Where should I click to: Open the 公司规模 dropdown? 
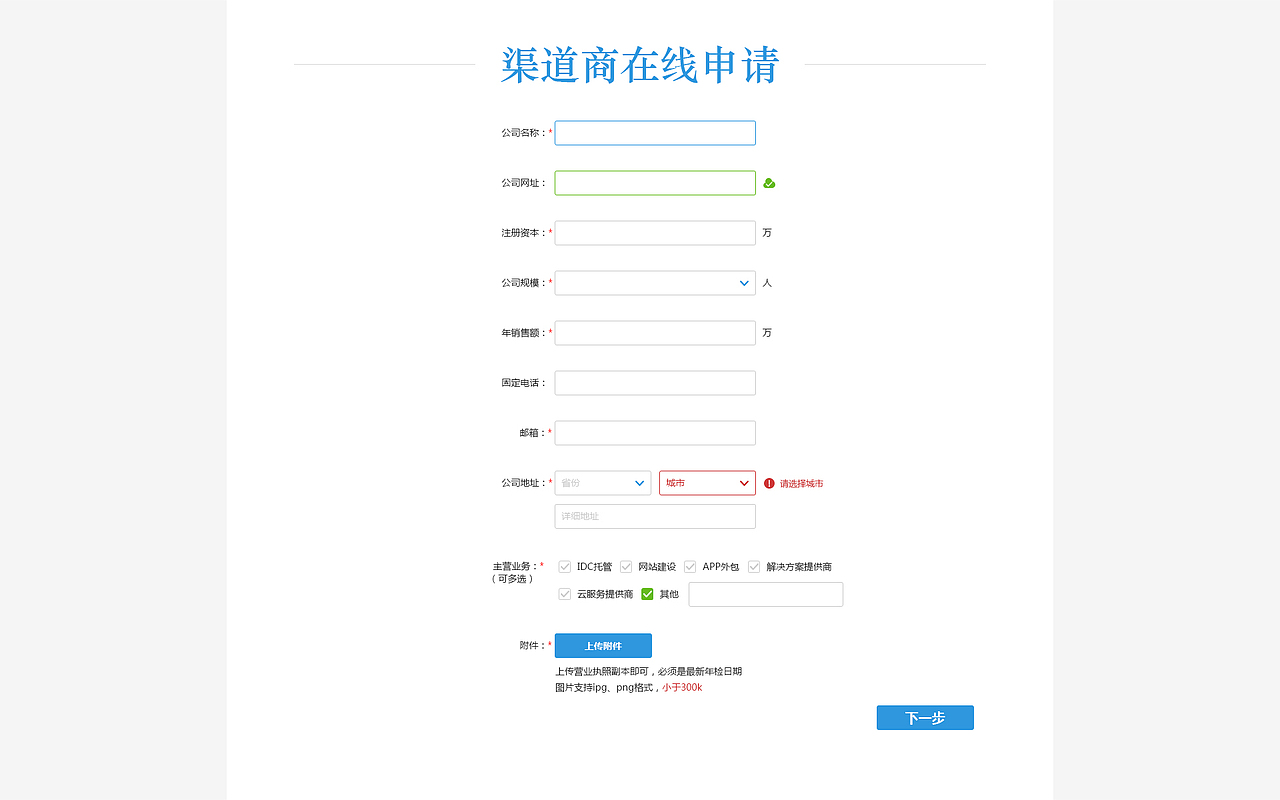point(655,283)
